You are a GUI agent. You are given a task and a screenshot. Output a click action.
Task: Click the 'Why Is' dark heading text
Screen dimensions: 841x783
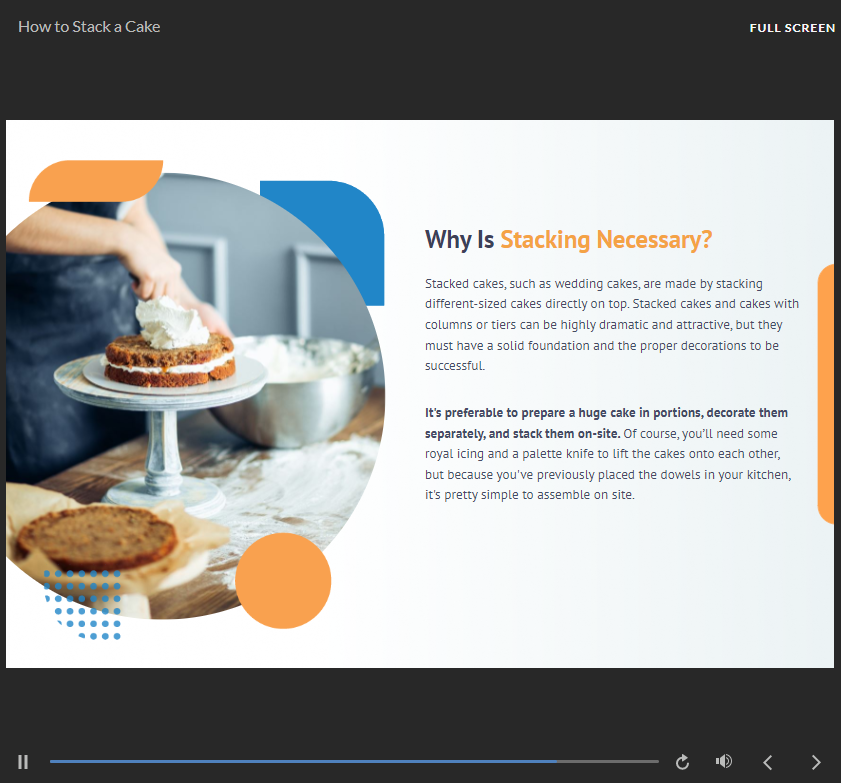tap(459, 240)
